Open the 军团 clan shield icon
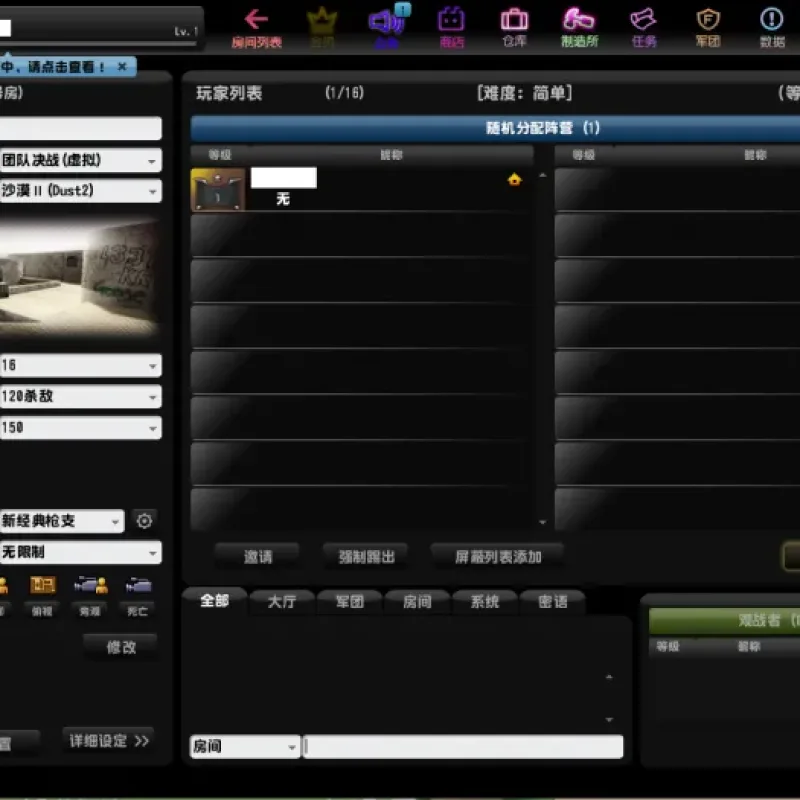 pos(708,20)
